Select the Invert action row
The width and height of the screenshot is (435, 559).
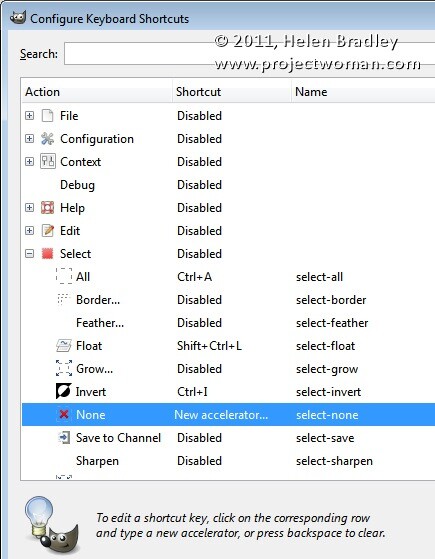click(229, 391)
